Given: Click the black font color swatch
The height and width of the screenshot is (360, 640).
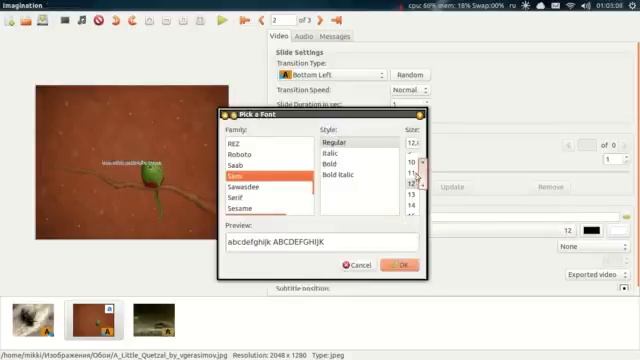Looking at the screenshot, I should point(591,231).
